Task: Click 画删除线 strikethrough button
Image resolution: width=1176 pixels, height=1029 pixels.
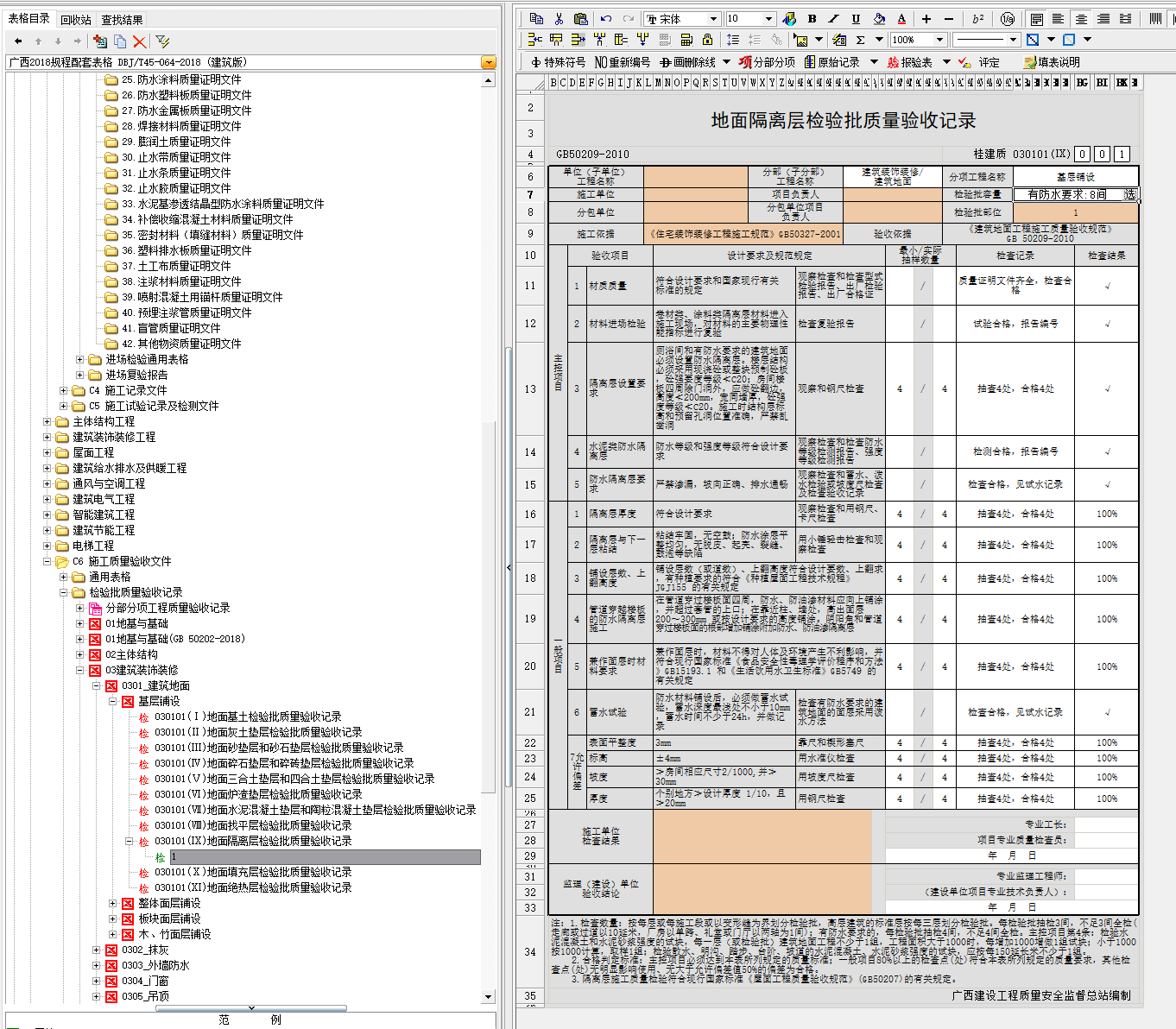Action: pos(688,62)
